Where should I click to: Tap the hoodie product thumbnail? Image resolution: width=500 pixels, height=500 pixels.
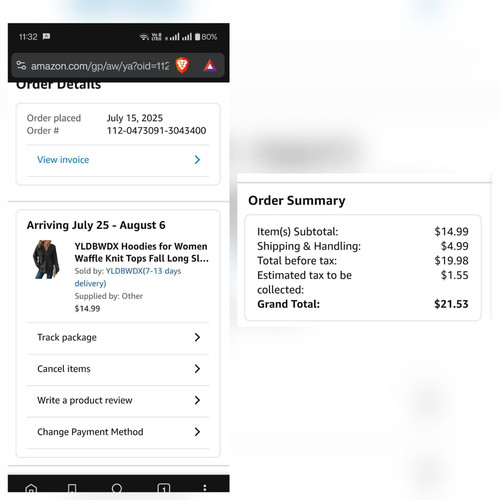click(x=46, y=259)
